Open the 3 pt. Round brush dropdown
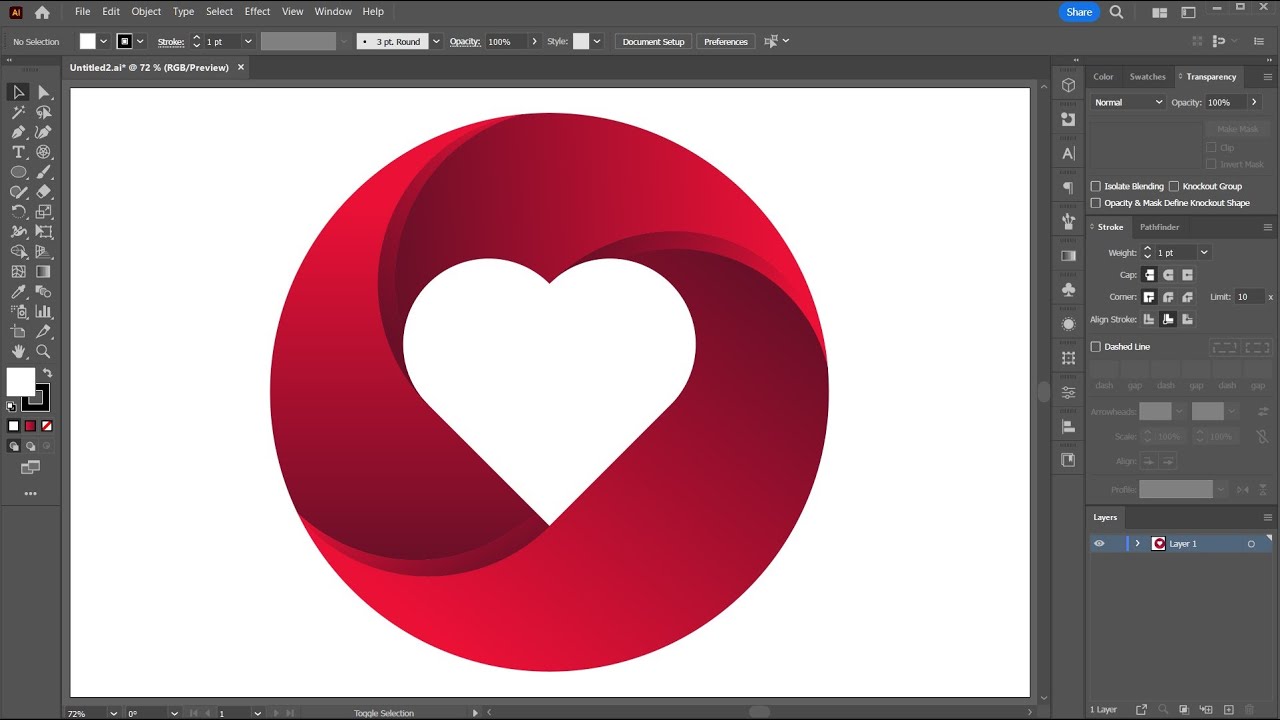1280x720 pixels. click(436, 42)
